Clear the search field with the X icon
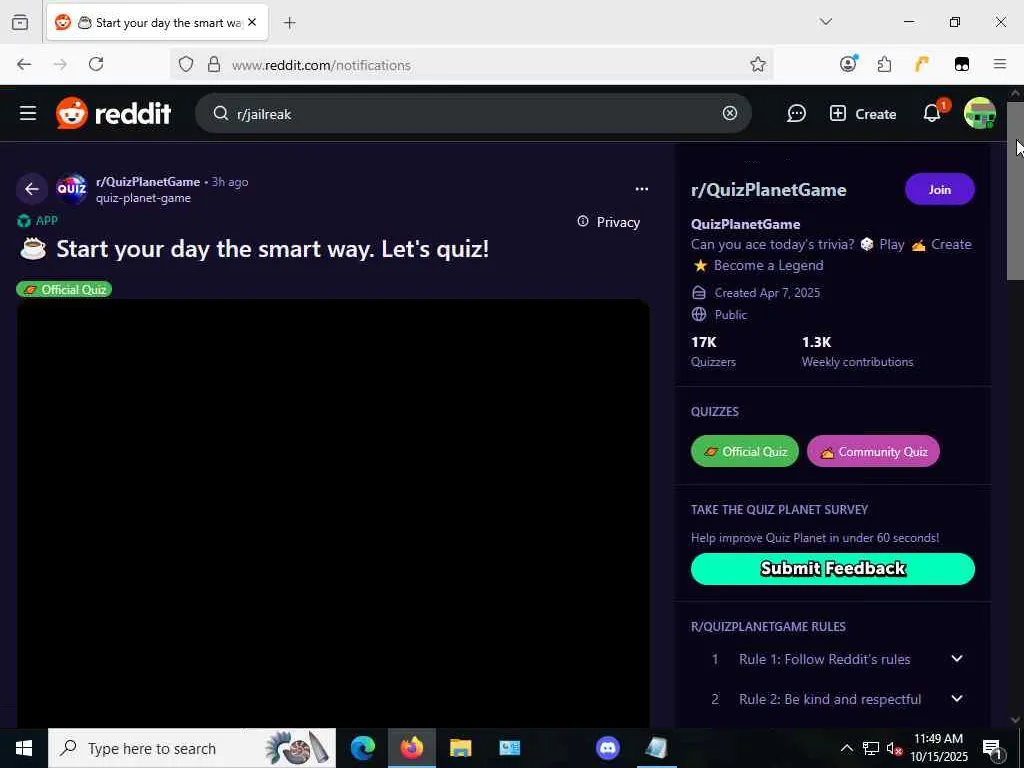Screen dimensions: 1024x768 coord(729,114)
